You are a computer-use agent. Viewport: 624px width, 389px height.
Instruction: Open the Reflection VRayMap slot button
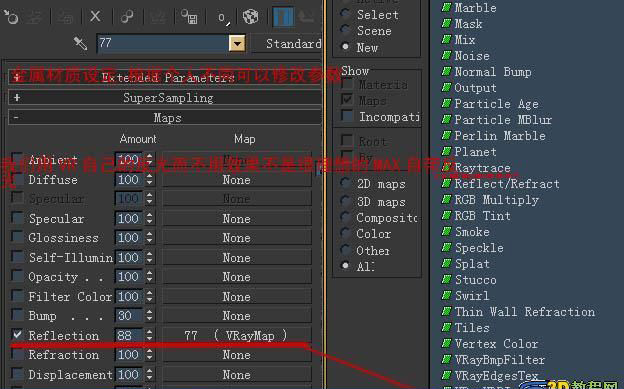237,335
